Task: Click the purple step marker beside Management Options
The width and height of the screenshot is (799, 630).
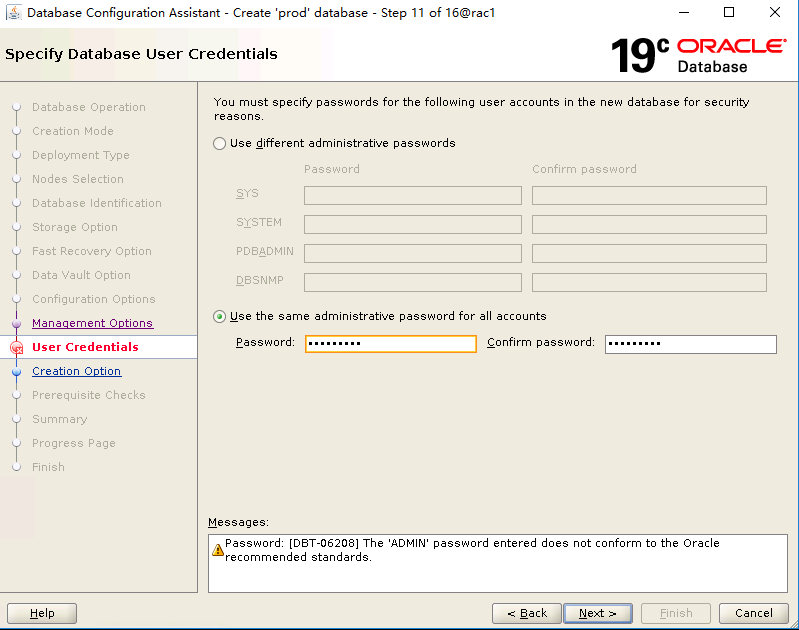Action: [x=16, y=324]
